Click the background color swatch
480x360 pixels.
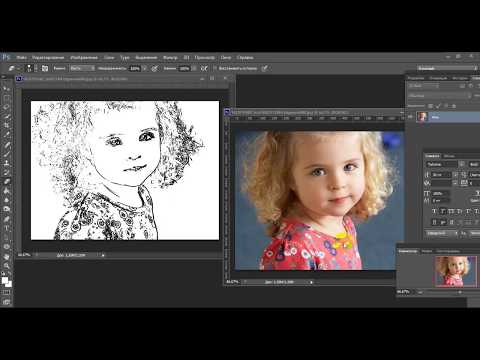(x=9, y=284)
